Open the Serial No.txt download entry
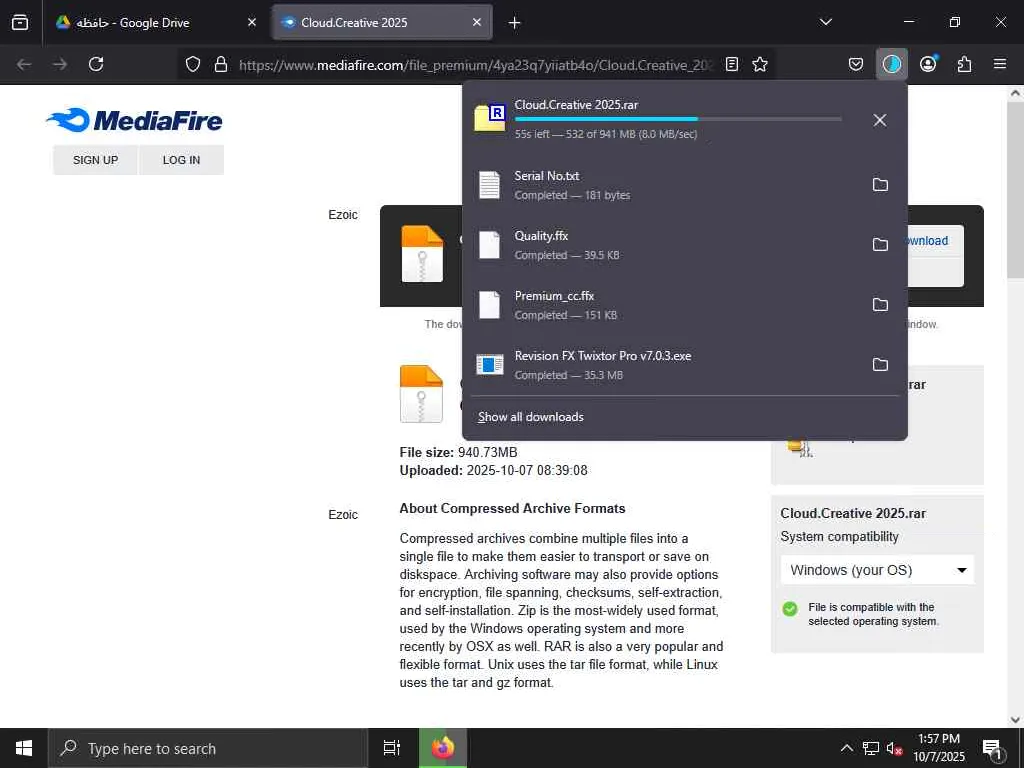 (x=663, y=185)
